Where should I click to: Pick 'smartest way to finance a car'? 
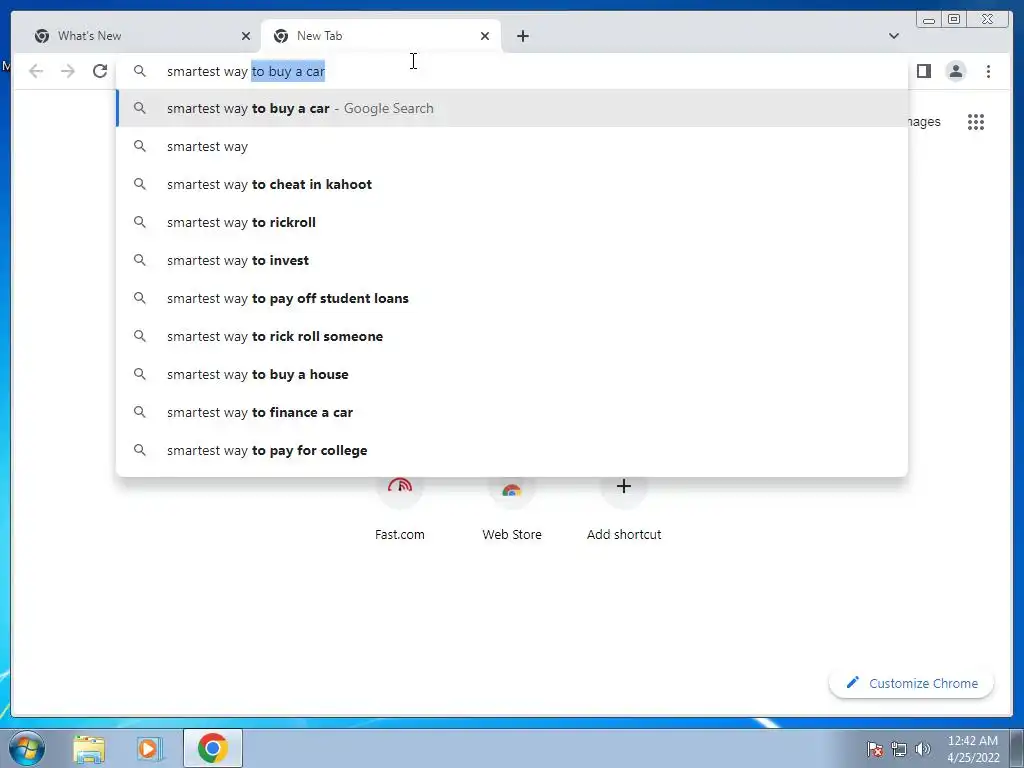click(512, 412)
